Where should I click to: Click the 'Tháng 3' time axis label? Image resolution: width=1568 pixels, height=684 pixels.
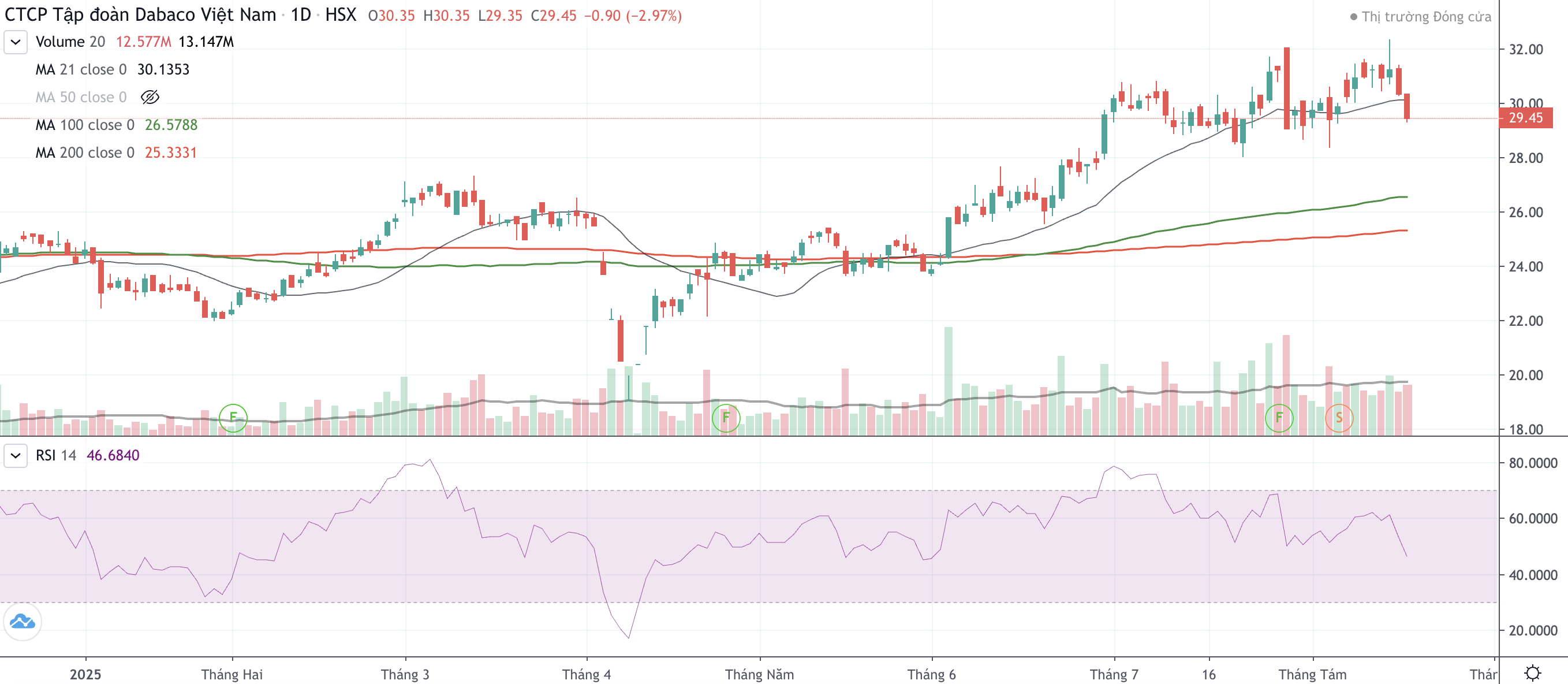click(405, 674)
